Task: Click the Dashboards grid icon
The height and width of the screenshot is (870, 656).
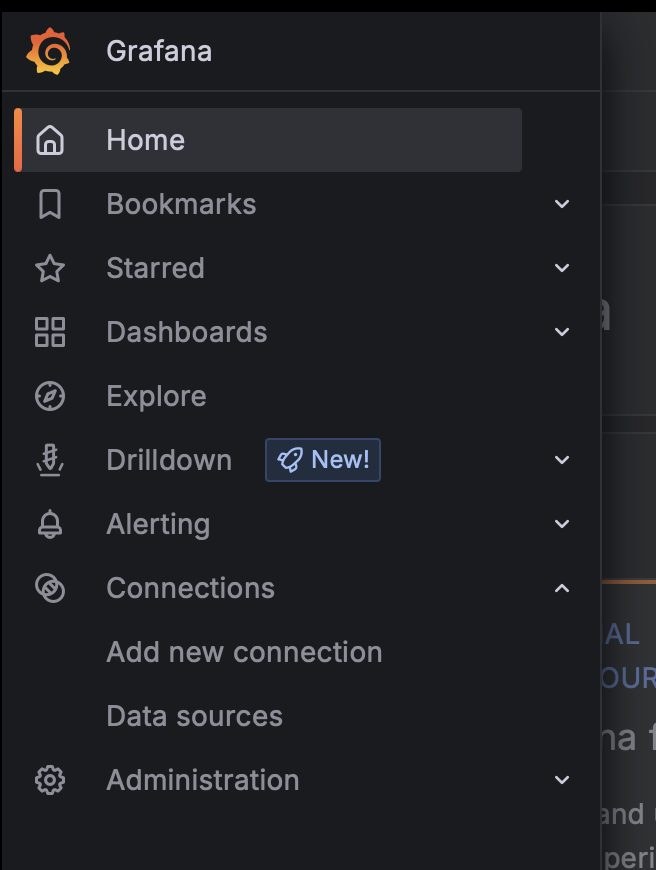Action: [49, 332]
